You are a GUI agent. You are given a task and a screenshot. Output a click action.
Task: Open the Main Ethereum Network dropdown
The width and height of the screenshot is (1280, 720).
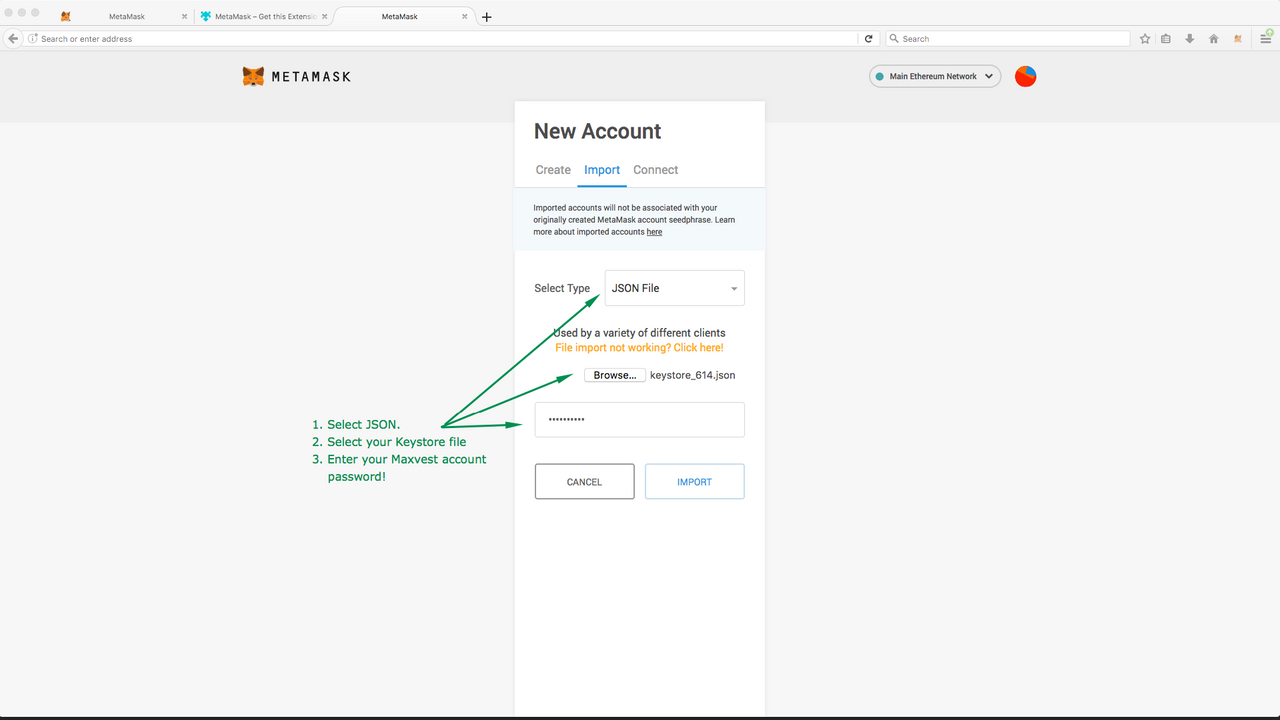[935, 76]
